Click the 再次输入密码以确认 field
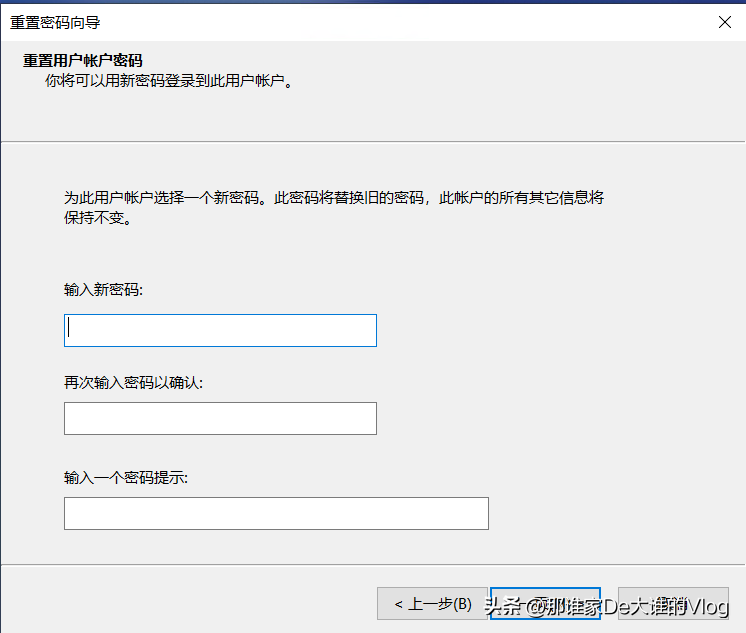 [220, 418]
